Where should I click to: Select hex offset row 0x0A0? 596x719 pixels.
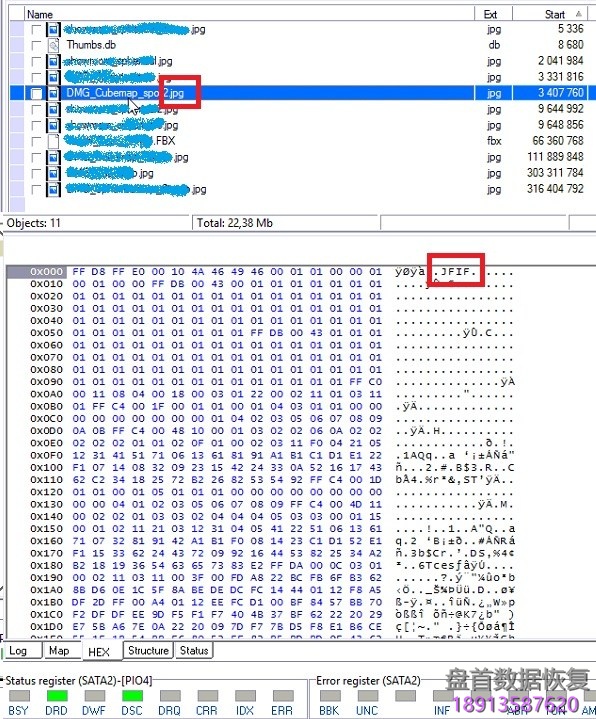[x=46, y=394]
